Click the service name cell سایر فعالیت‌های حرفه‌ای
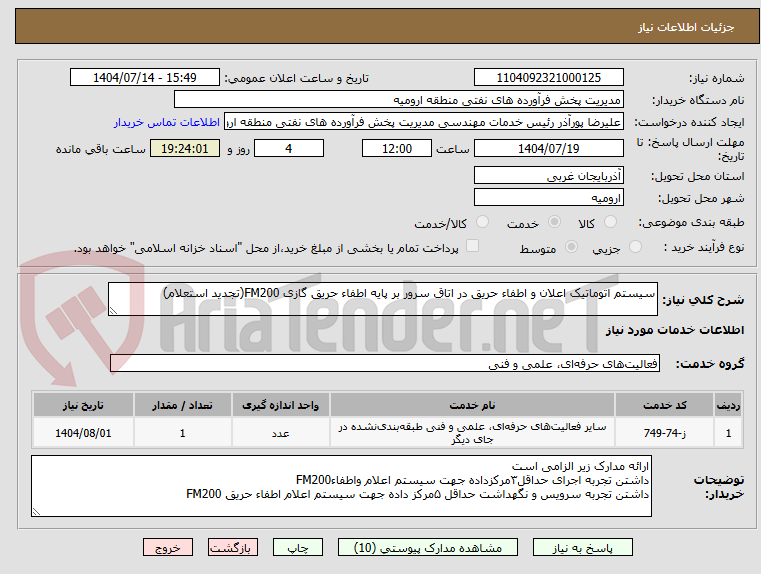Viewport: 761px width, 574px height. pos(473,432)
